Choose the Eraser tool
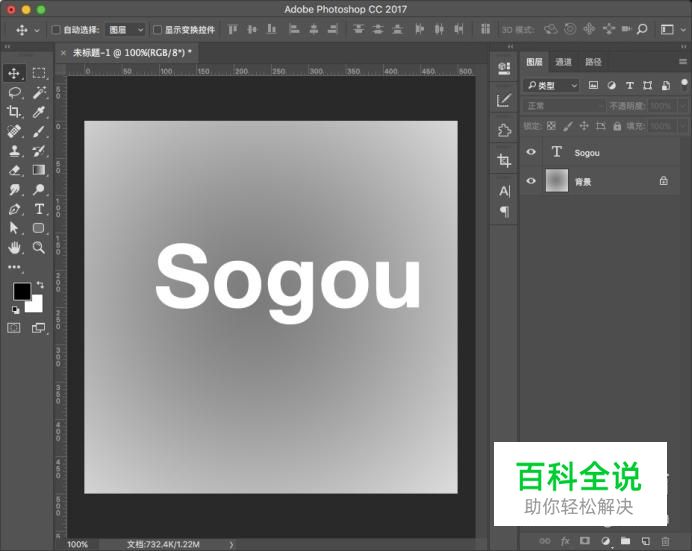This screenshot has width=692, height=551. tap(15, 170)
